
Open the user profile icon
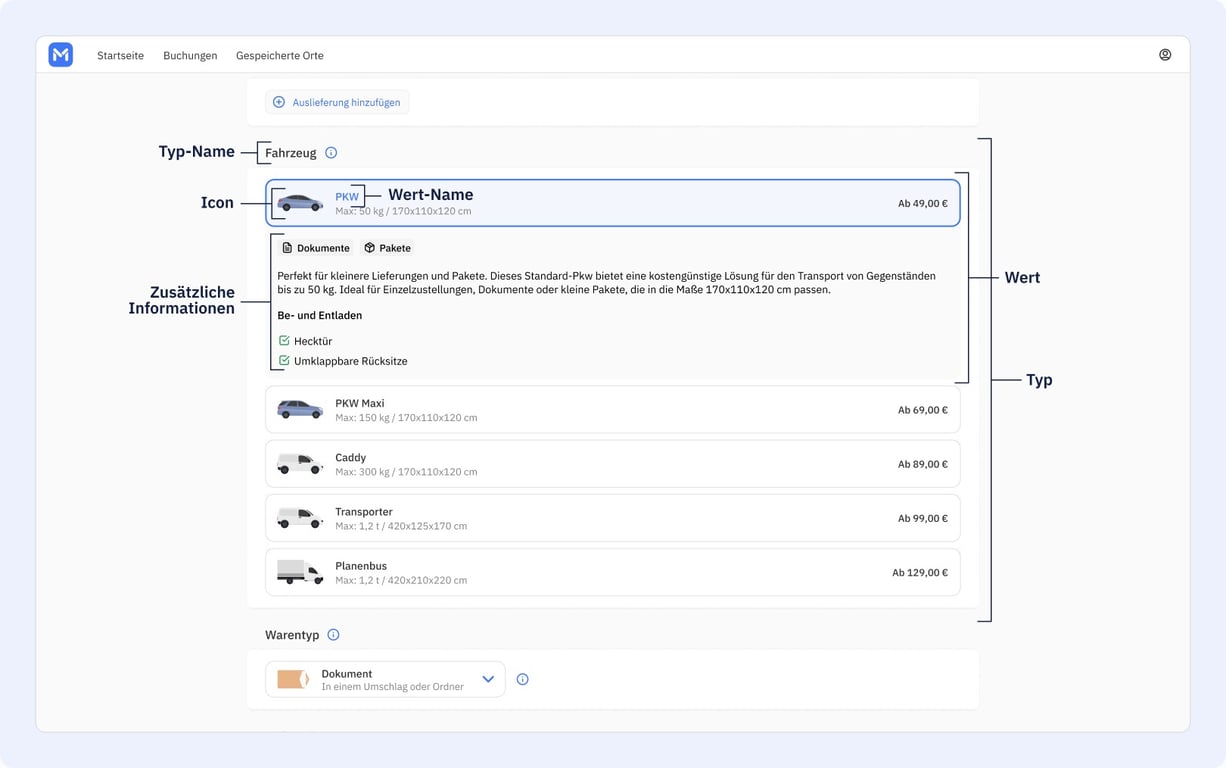click(x=1165, y=55)
